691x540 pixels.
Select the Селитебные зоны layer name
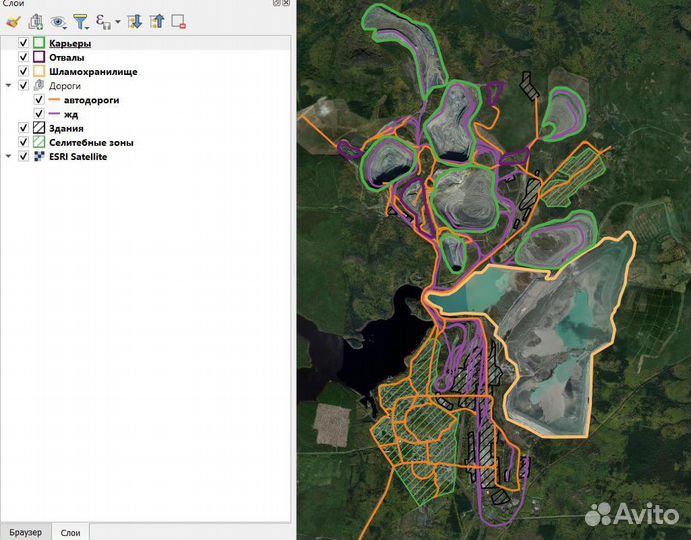pyautogui.click(x=91, y=142)
